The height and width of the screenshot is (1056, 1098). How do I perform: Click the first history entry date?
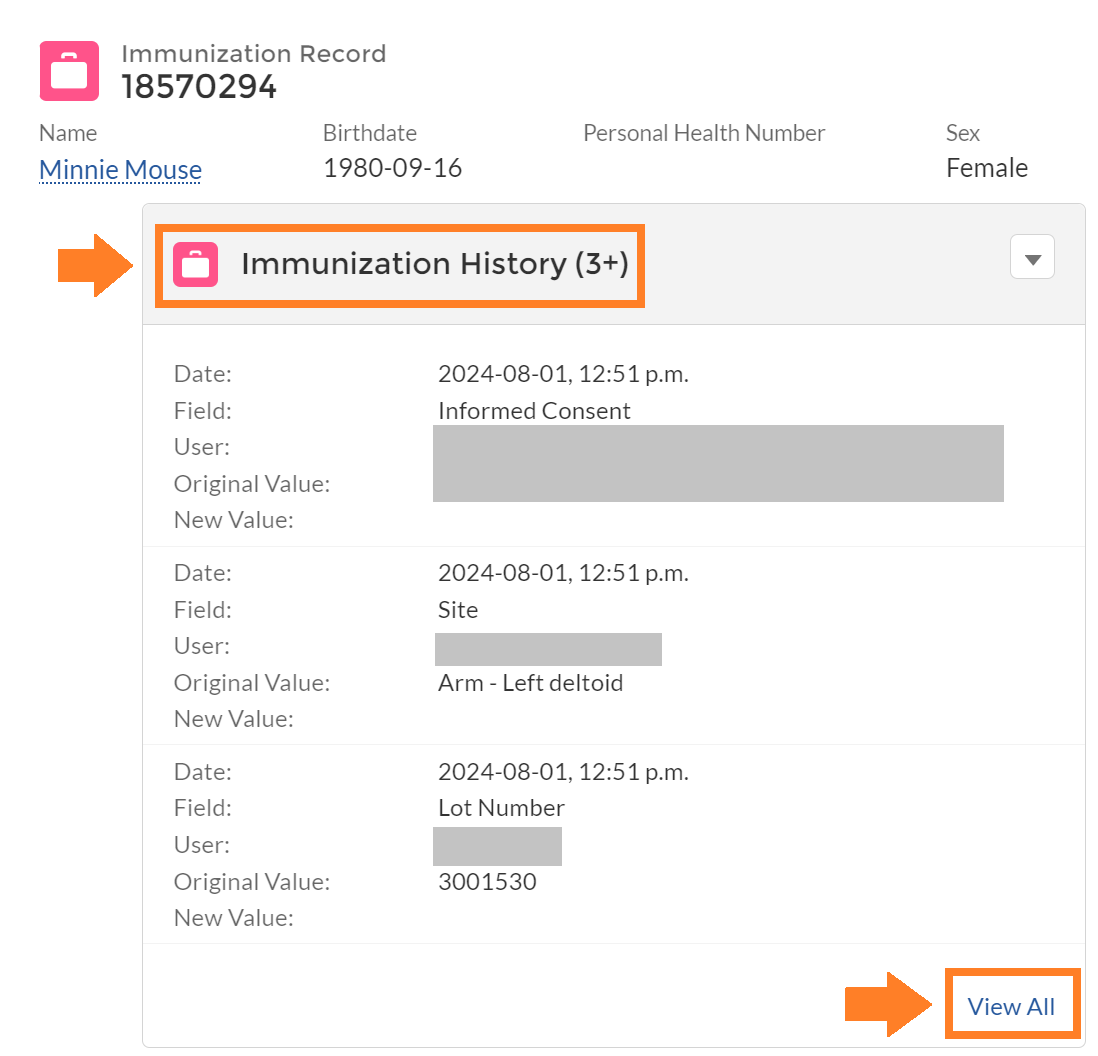pyautogui.click(x=564, y=375)
